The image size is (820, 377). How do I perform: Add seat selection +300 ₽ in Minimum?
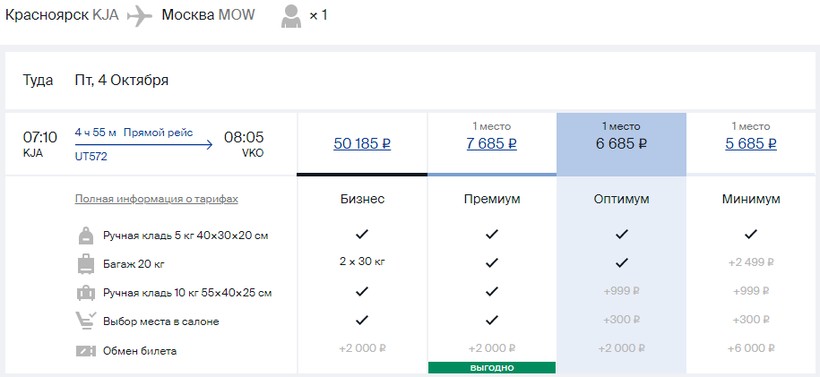751,319
